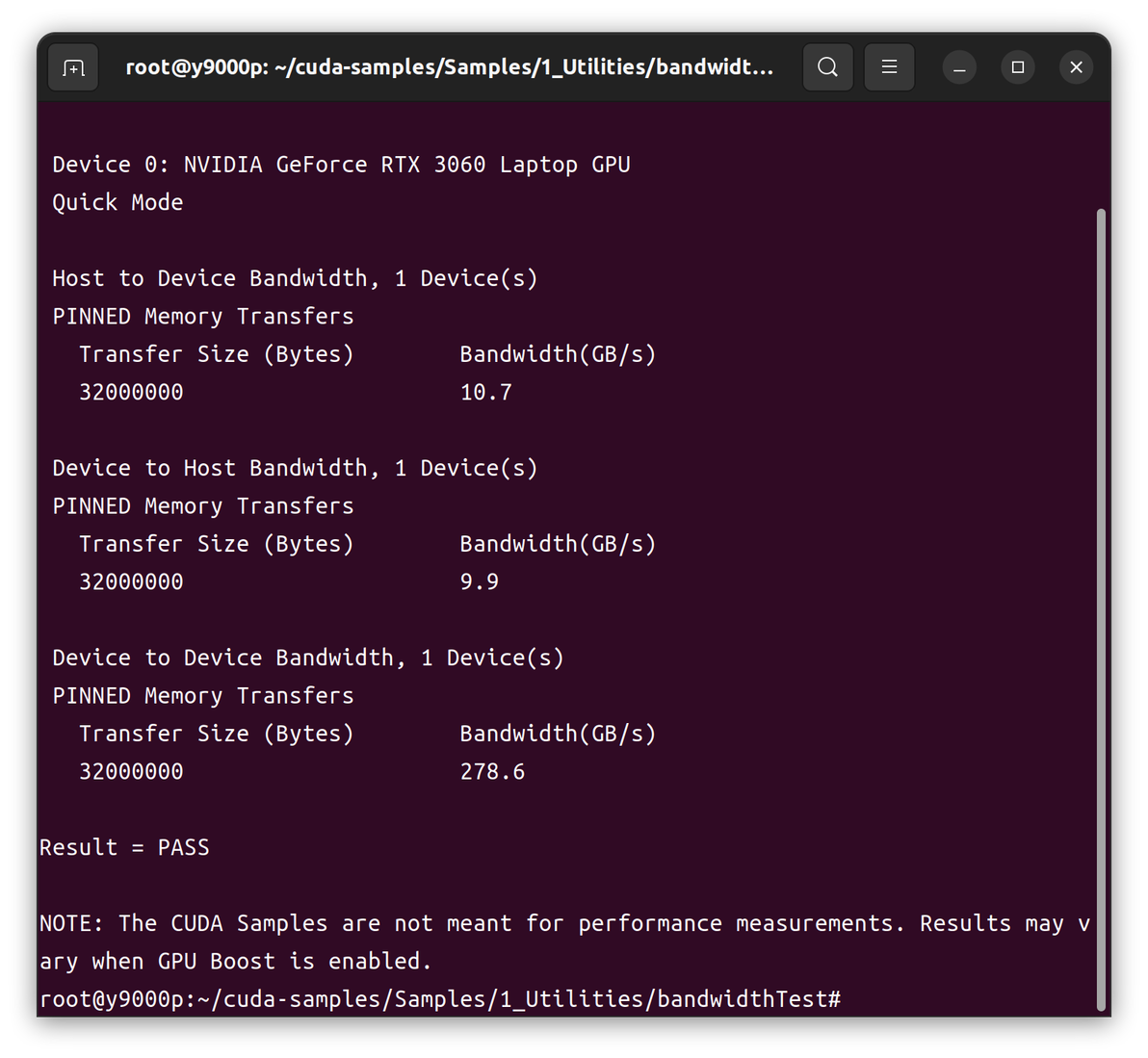
Task: Click 32000000 under Device to Host section
Action: coord(131,581)
